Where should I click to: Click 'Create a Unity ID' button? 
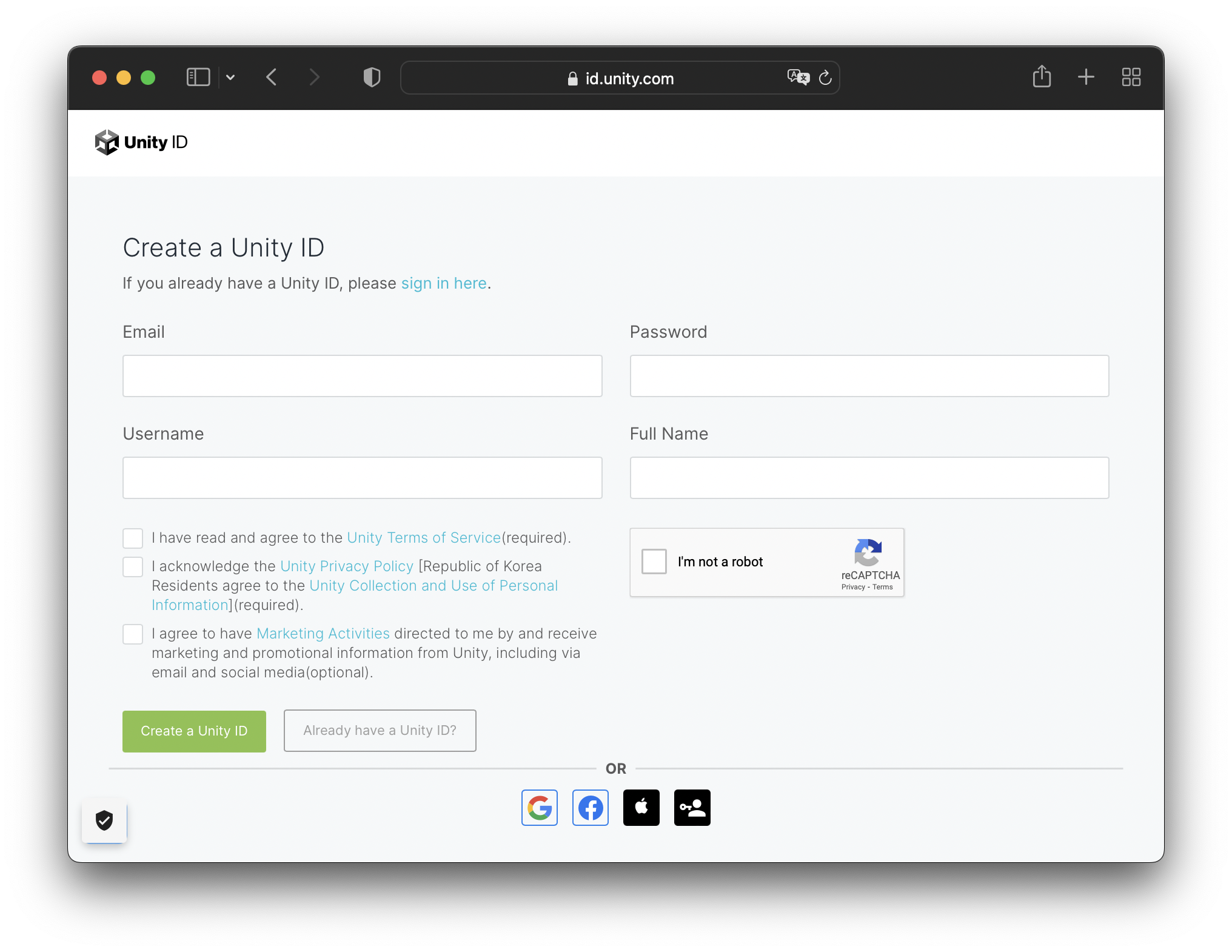click(193, 730)
